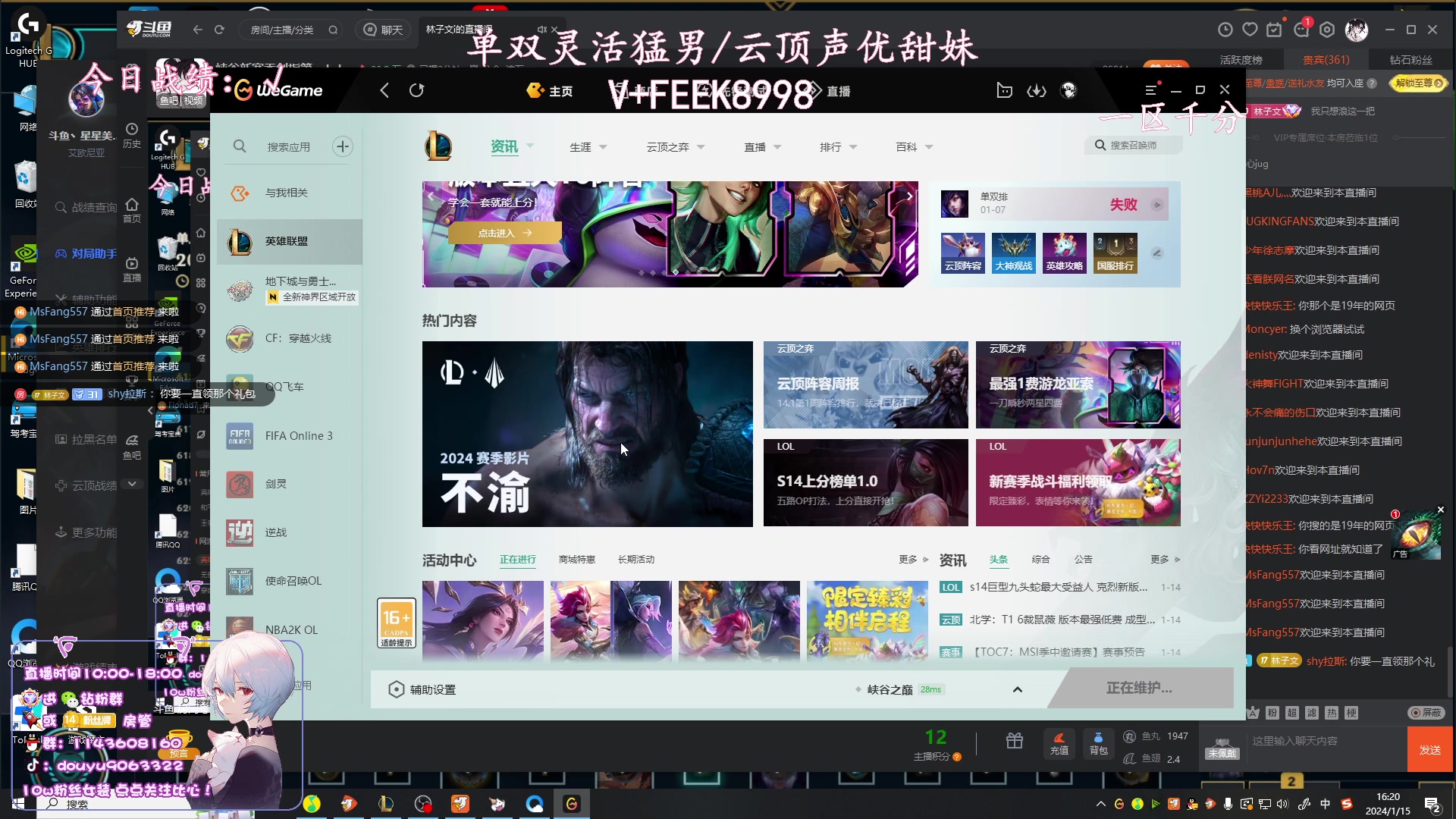Open WeGame 主页 home tab
The image size is (1456, 819).
point(550,91)
